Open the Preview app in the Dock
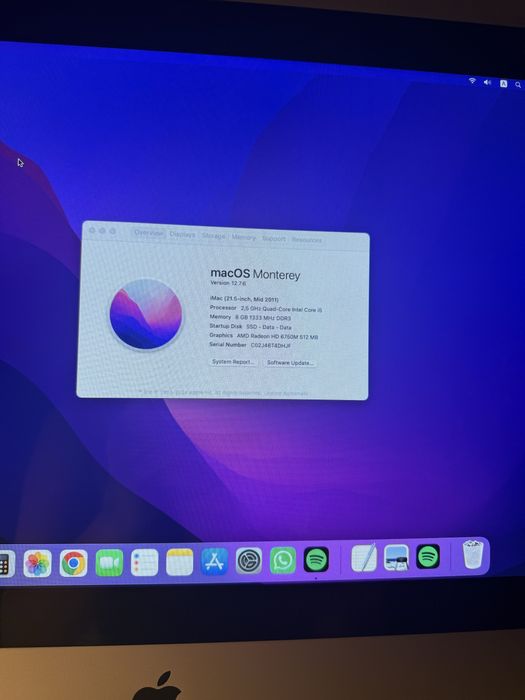525x700 pixels. point(396,558)
